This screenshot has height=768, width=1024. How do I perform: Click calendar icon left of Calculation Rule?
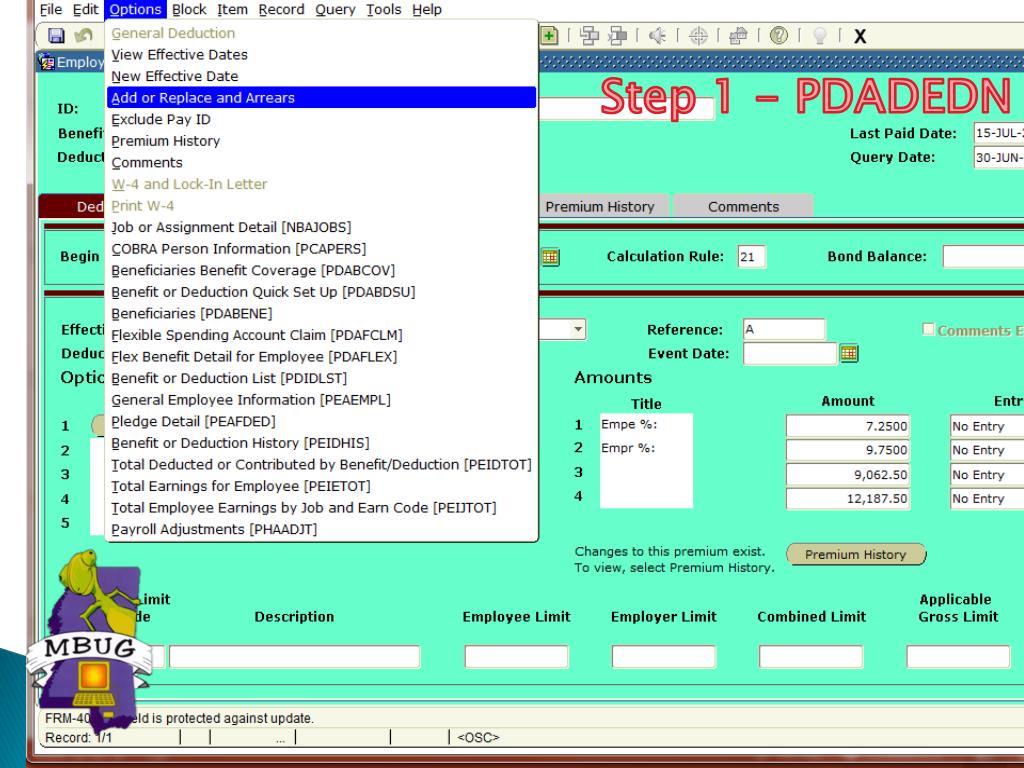click(x=549, y=256)
